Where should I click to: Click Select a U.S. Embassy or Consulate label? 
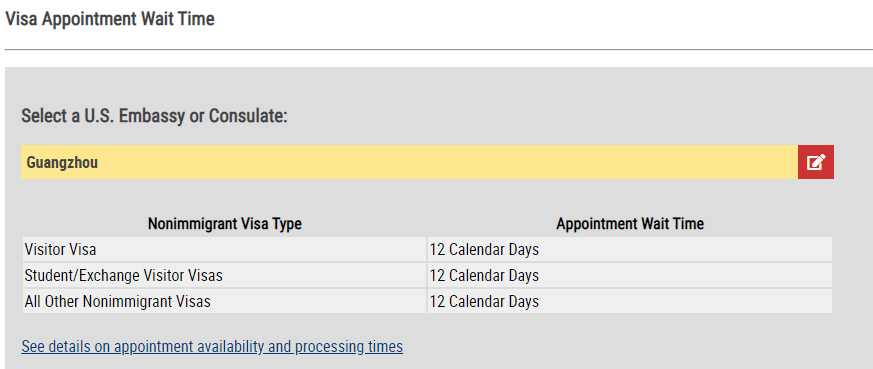pos(154,116)
